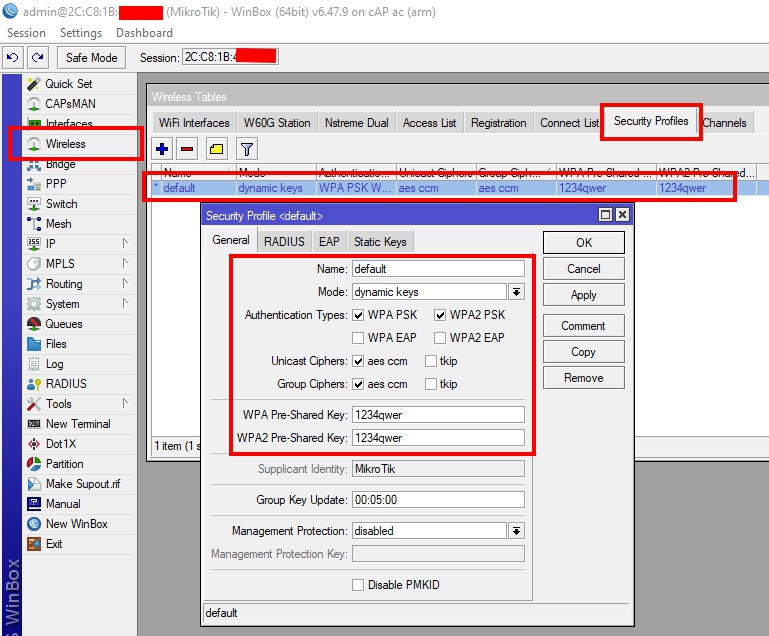Switch to Security Profiles tab

[651, 121]
